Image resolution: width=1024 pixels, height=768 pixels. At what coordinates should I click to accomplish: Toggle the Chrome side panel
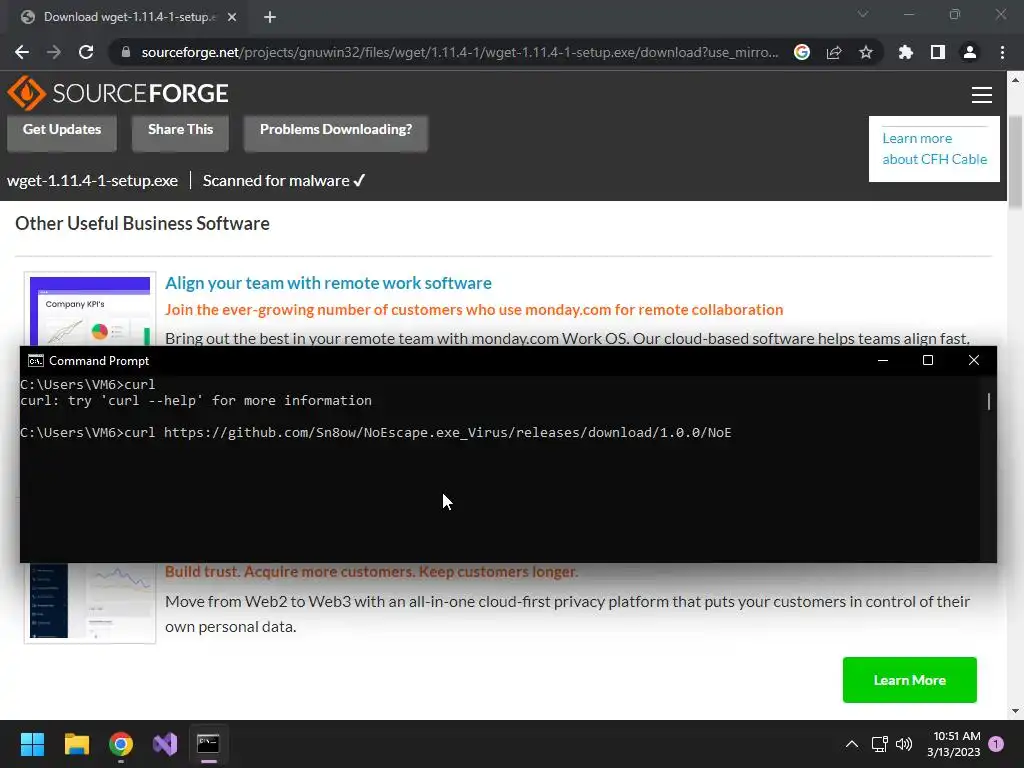(x=938, y=52)
